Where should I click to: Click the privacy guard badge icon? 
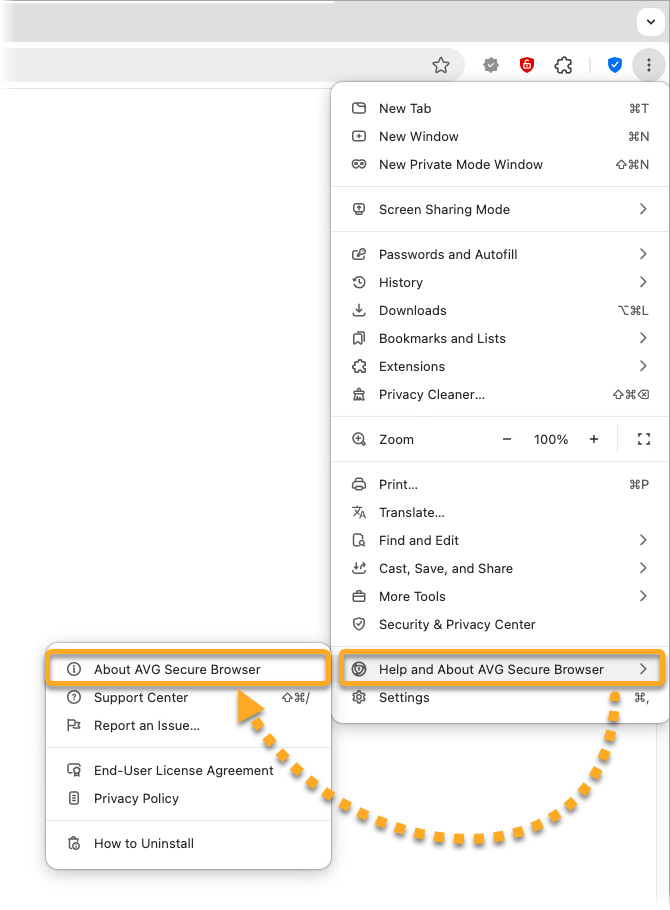click(491, 65)
